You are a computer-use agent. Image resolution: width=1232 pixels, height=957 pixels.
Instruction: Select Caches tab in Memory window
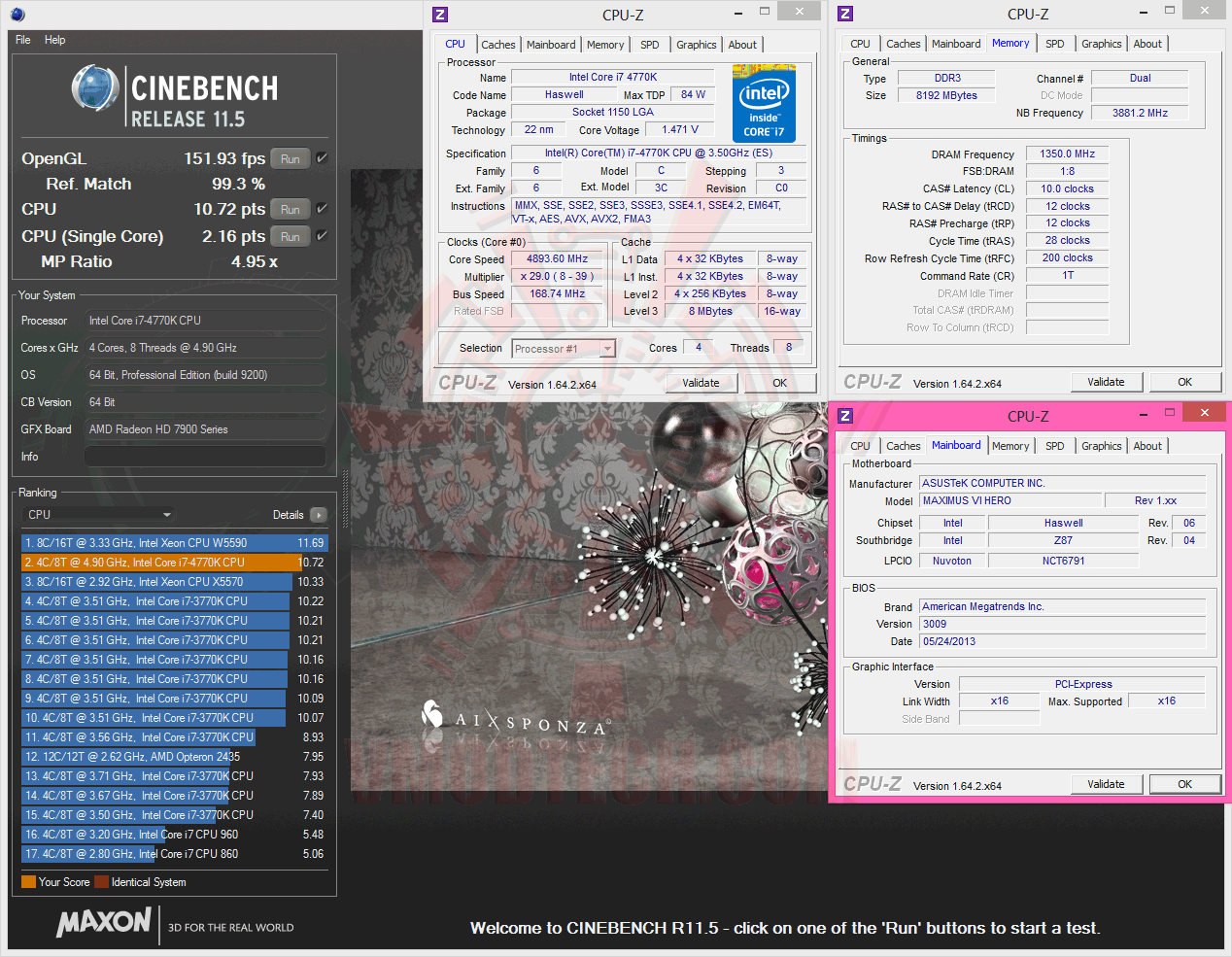click(904, 44)
